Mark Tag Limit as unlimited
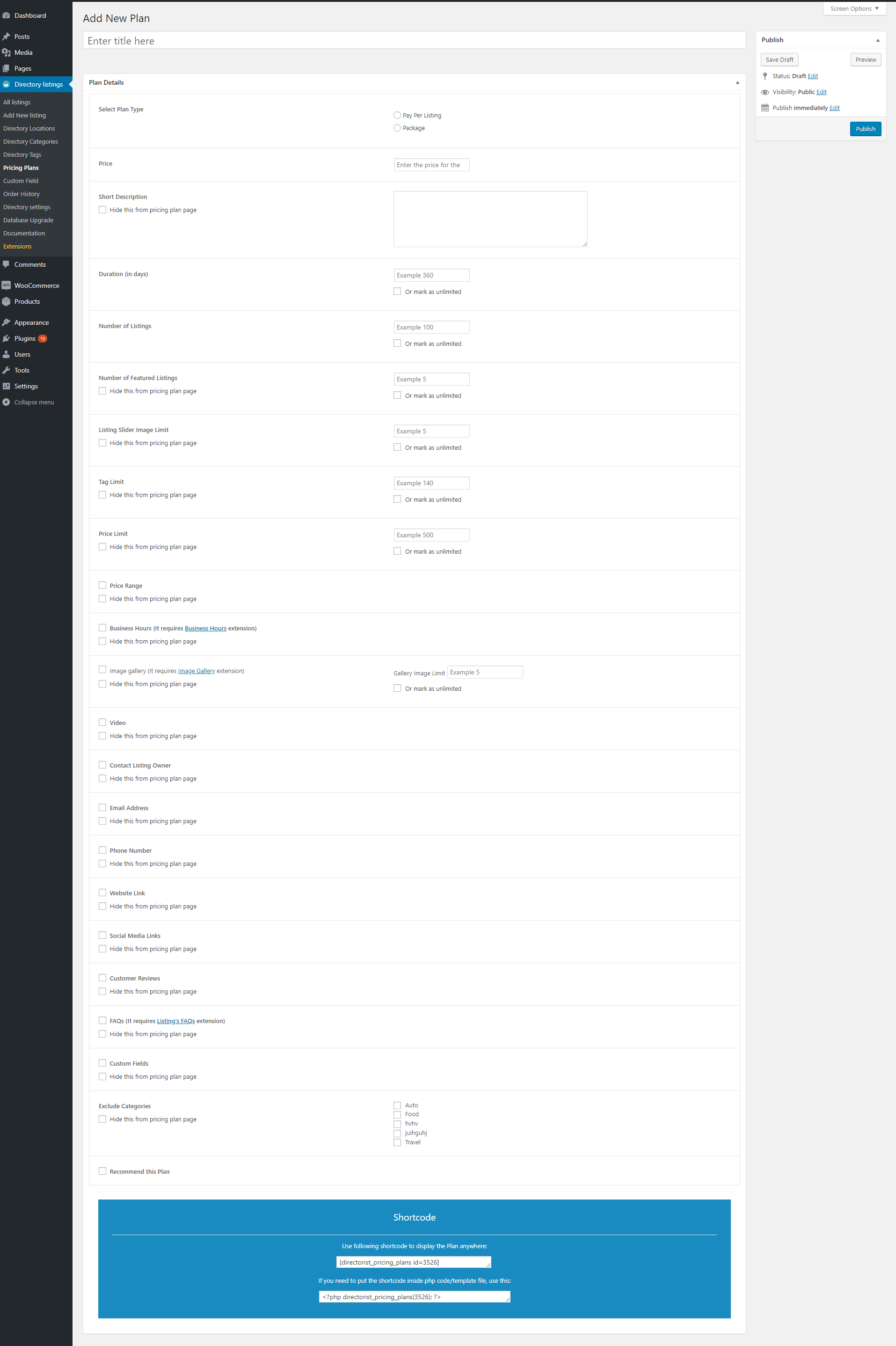 click(397, 499)
